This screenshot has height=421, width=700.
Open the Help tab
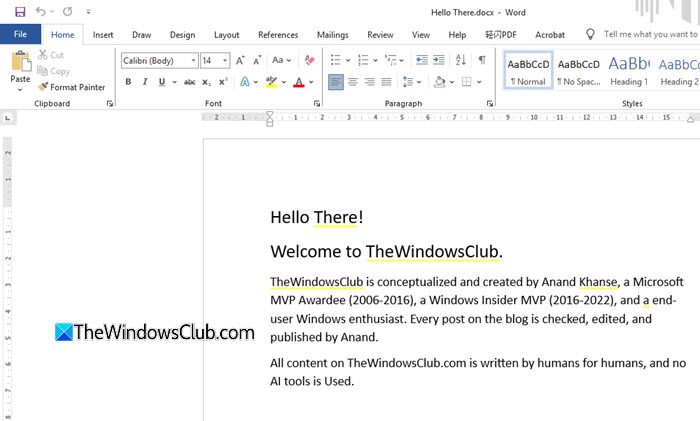click(x=457, y=35)
